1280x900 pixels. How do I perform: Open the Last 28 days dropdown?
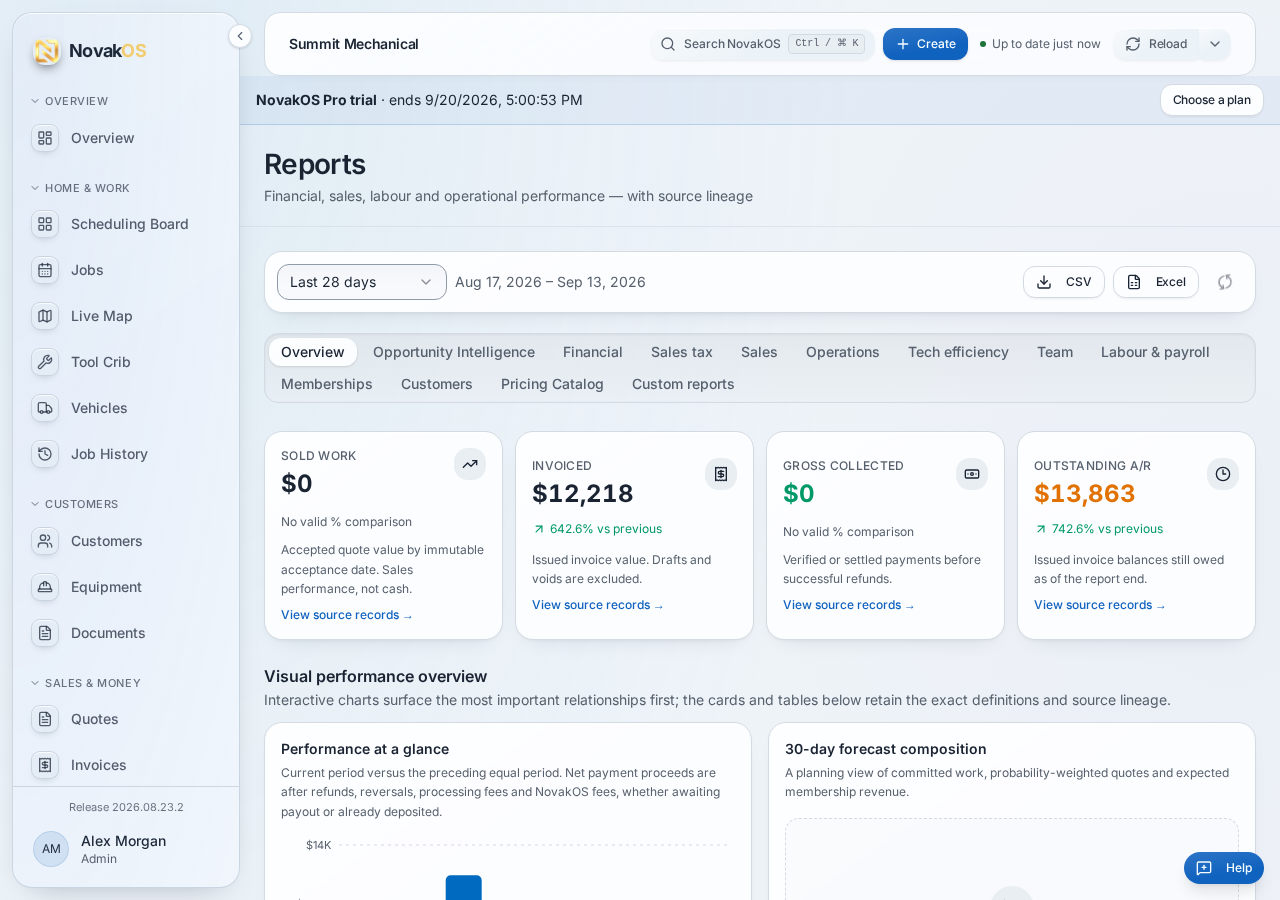click(x=362, y=282)
